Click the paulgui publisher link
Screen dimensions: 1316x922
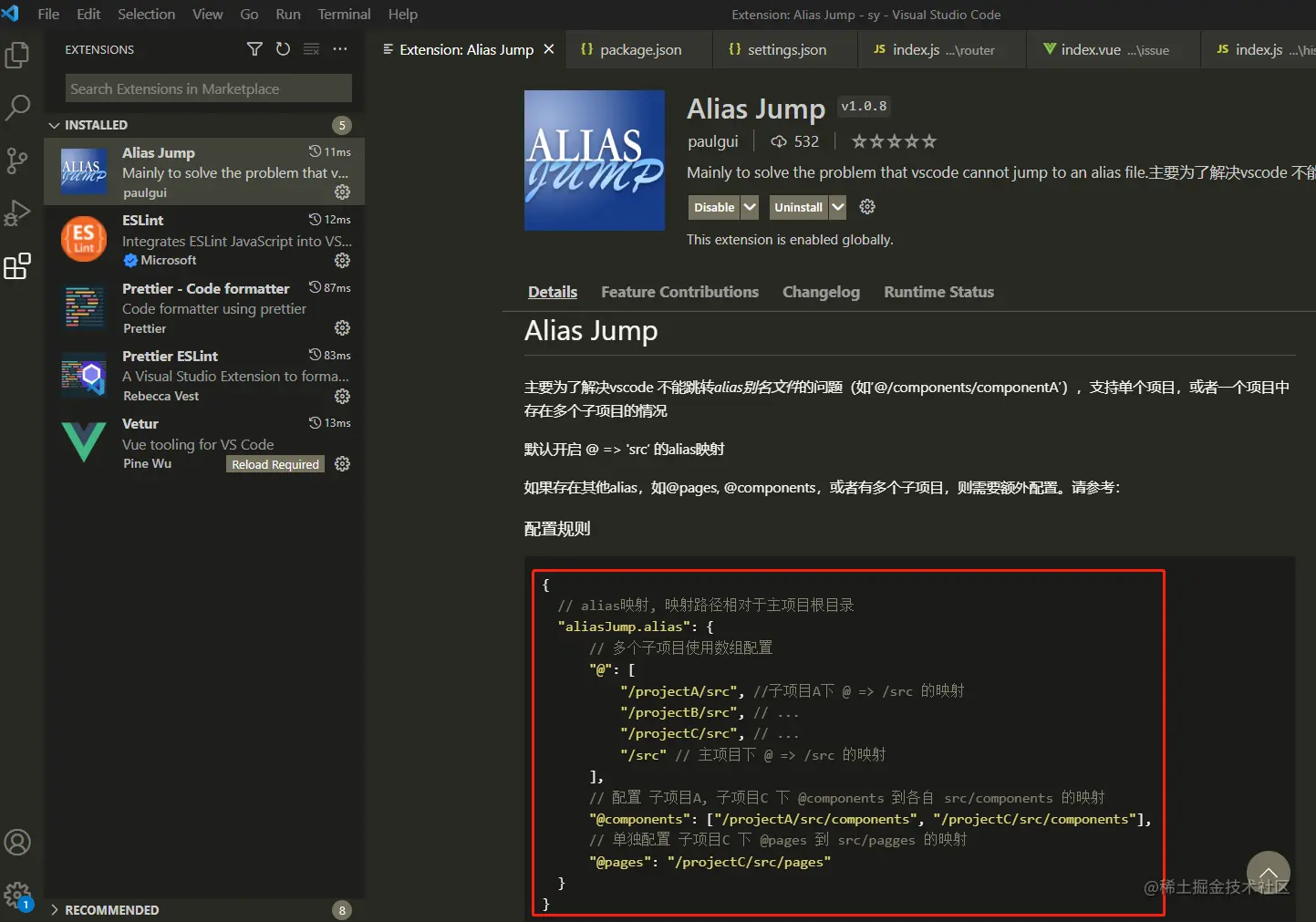pyautogui.click(x=713, y=141)
